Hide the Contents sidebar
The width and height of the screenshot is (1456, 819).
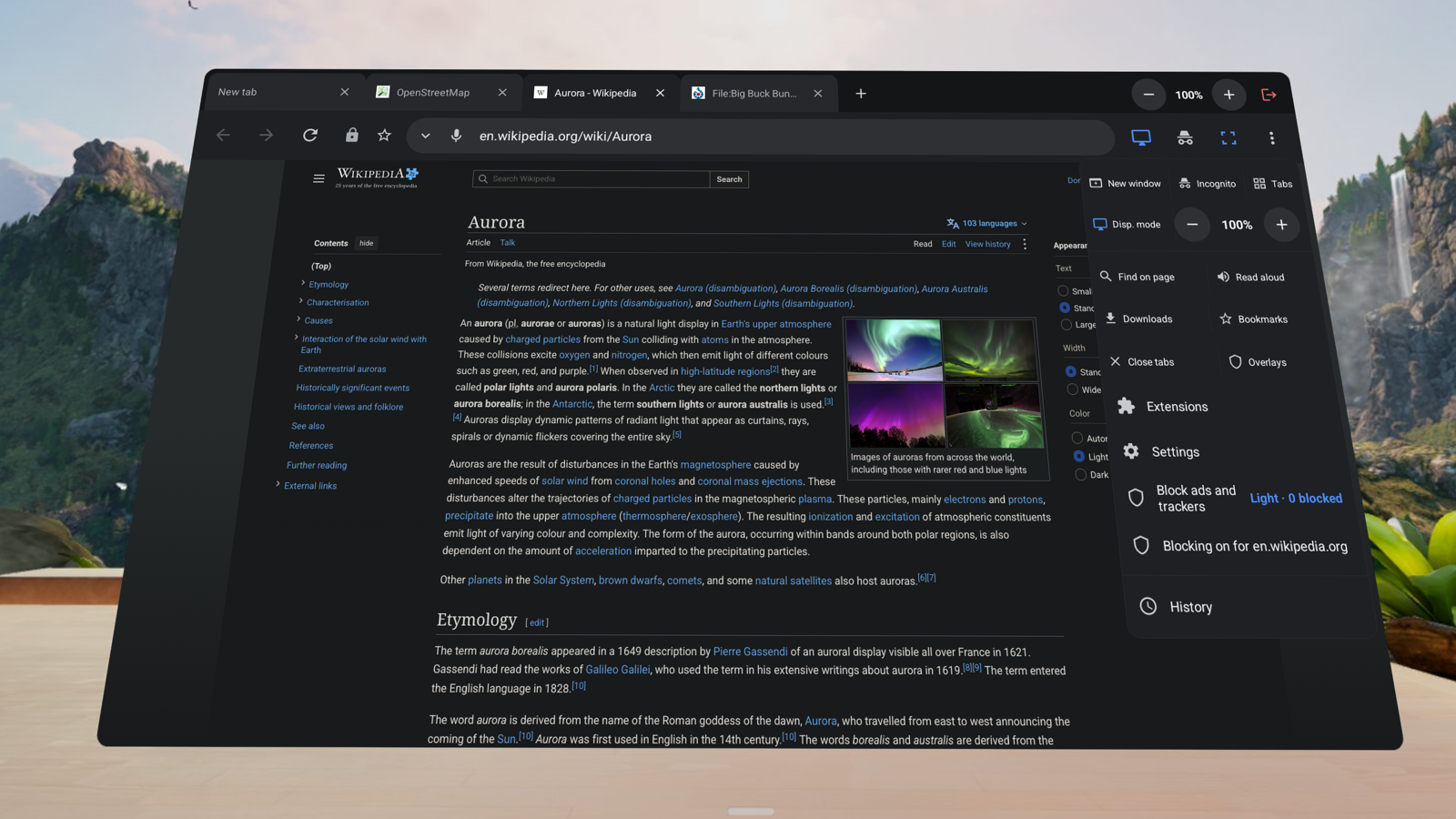pos(366,243)
